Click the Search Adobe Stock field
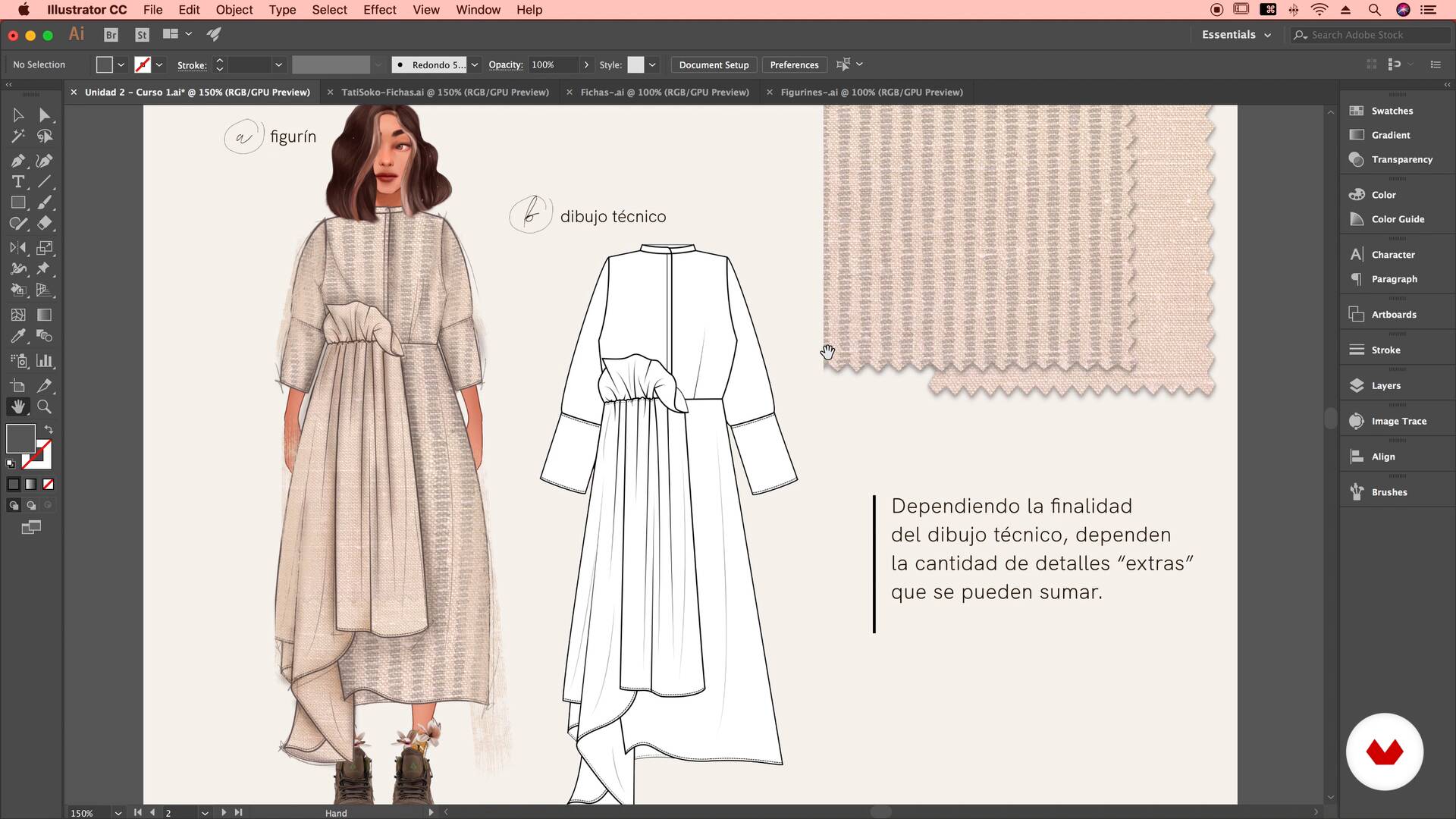Screen dimensions: 1456x819 coord(1373,35)
